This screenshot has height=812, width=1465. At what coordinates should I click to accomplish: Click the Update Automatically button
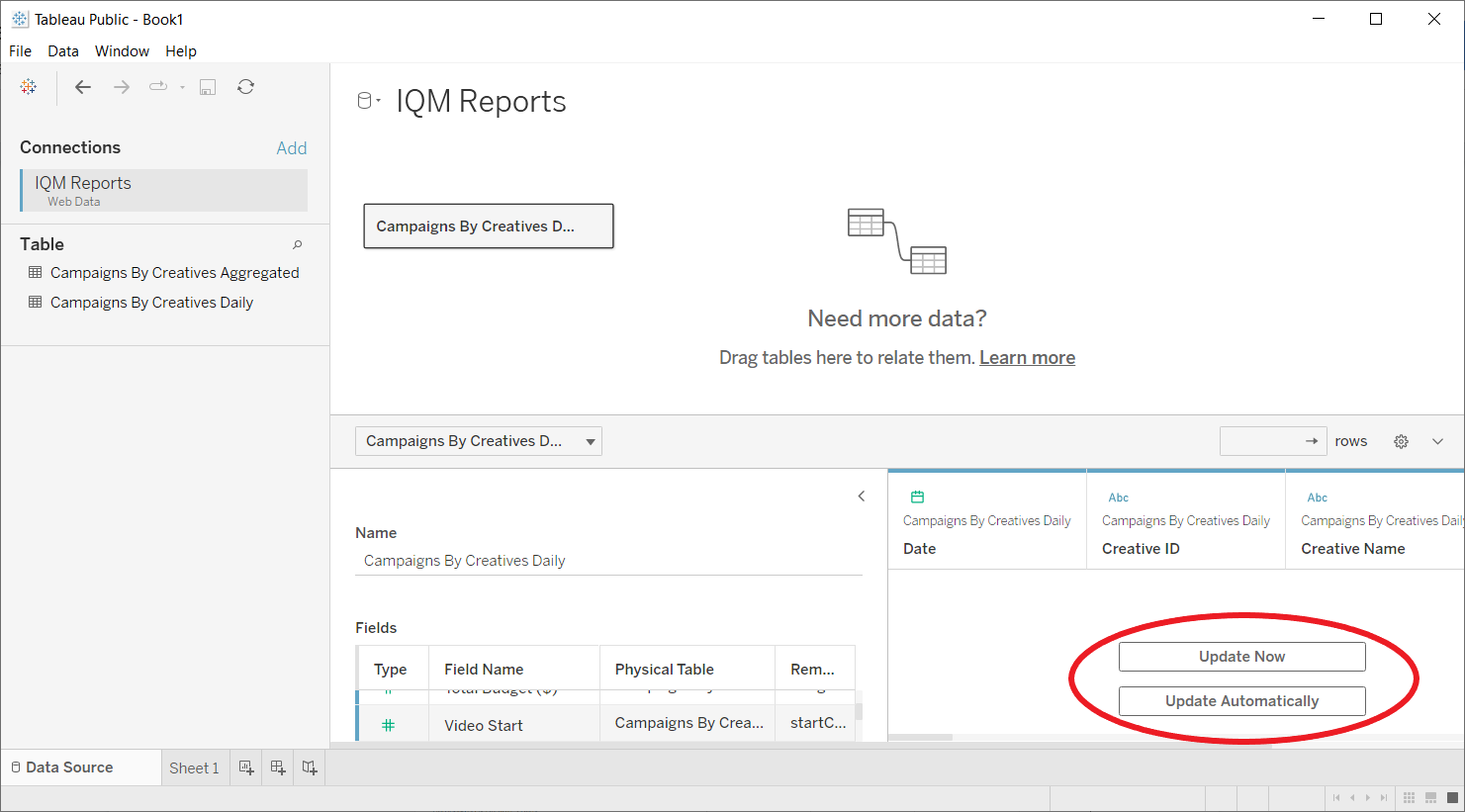click(1241, 701)
